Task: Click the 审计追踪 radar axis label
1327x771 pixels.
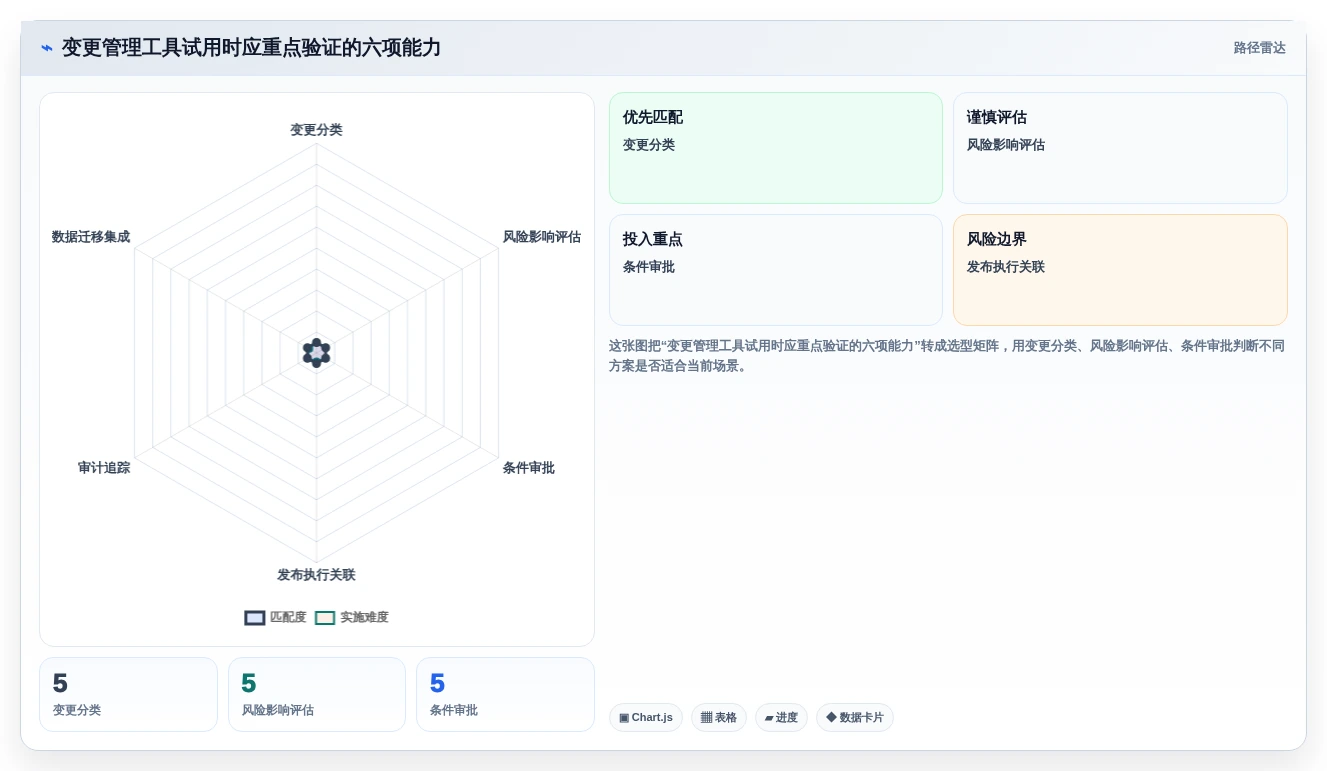Action: pos(104,468)
